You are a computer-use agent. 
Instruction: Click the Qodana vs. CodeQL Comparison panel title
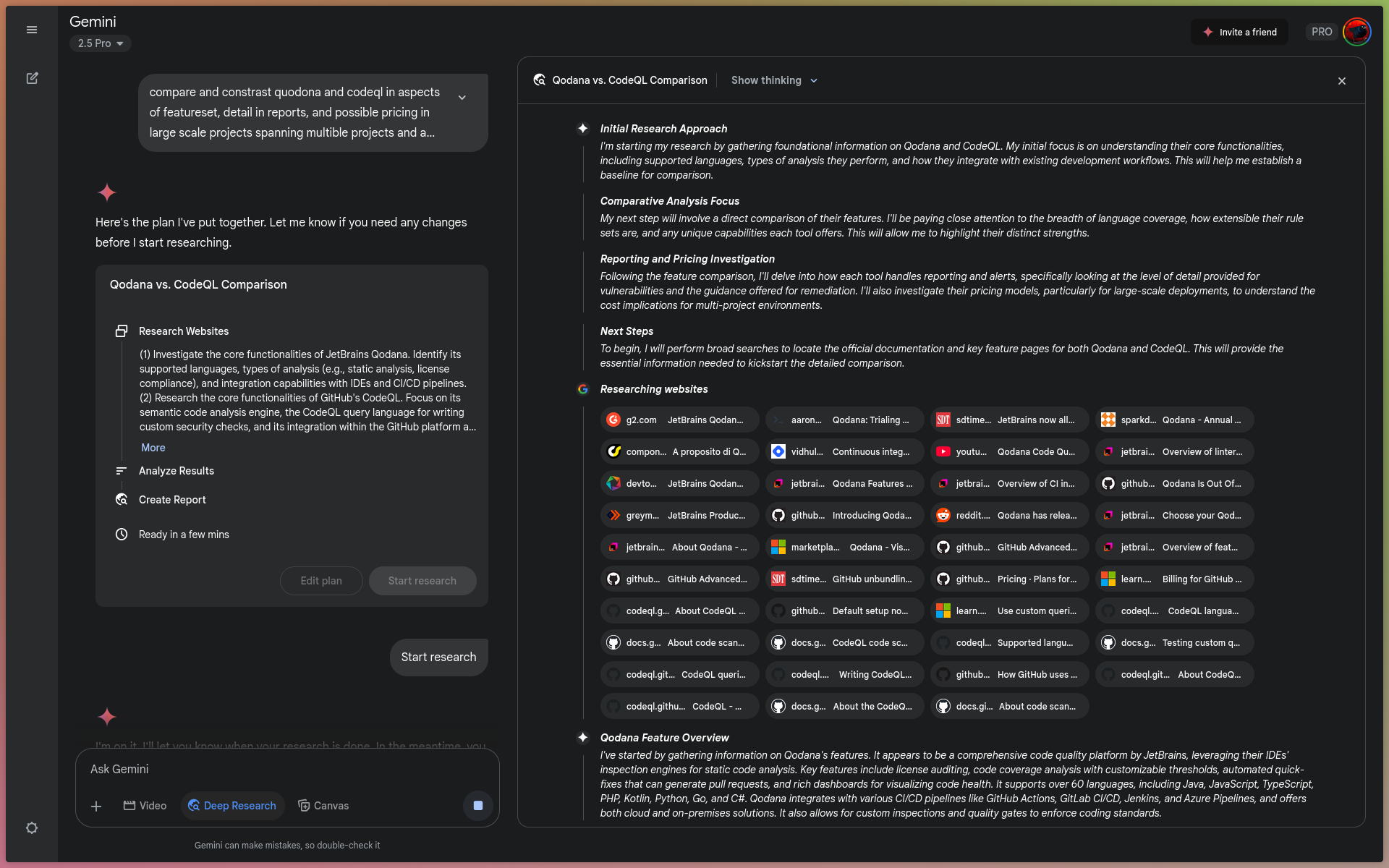pyautogui.click(x=629, y=80)
